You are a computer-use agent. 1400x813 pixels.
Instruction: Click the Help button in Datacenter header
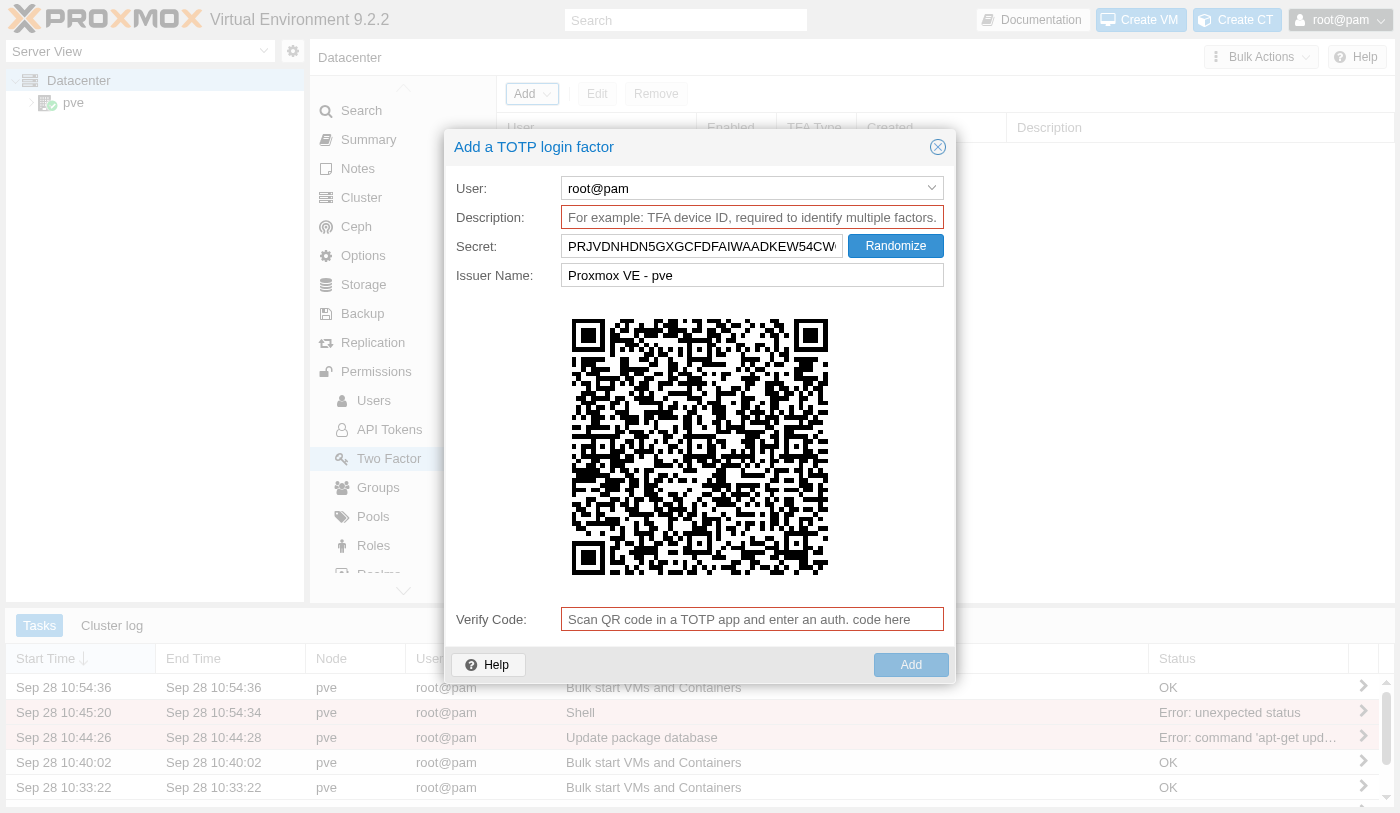1357,57
